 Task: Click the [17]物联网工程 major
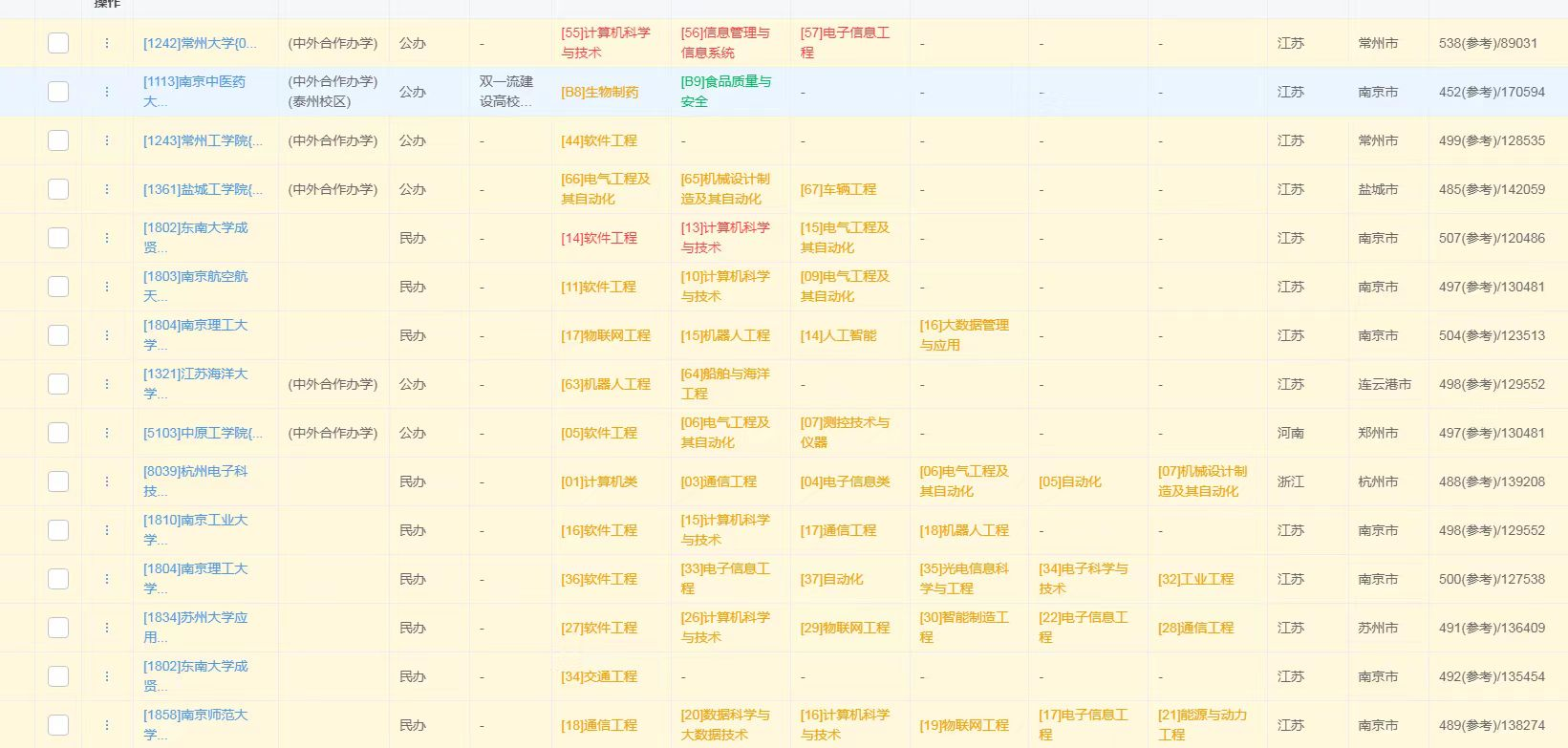click(606, 335)
